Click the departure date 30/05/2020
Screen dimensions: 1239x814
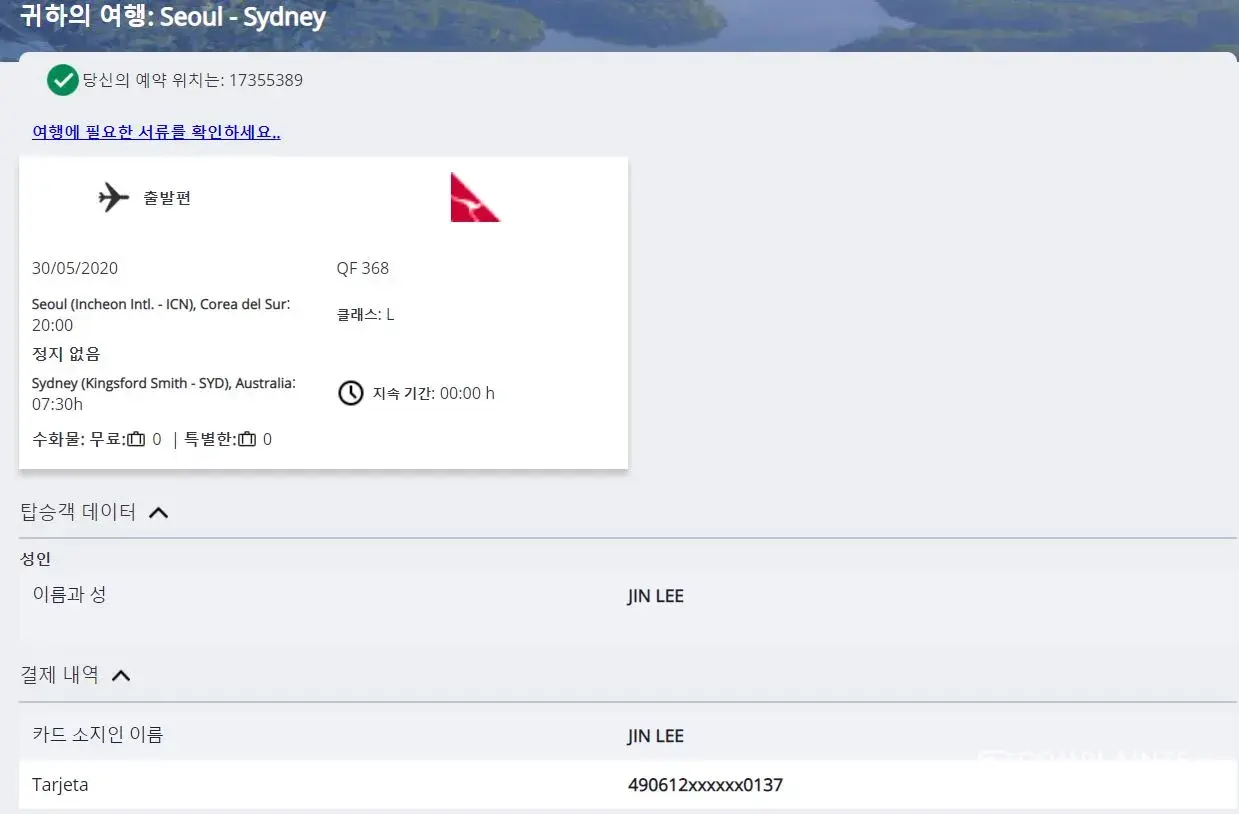click(x=75, y=268)
